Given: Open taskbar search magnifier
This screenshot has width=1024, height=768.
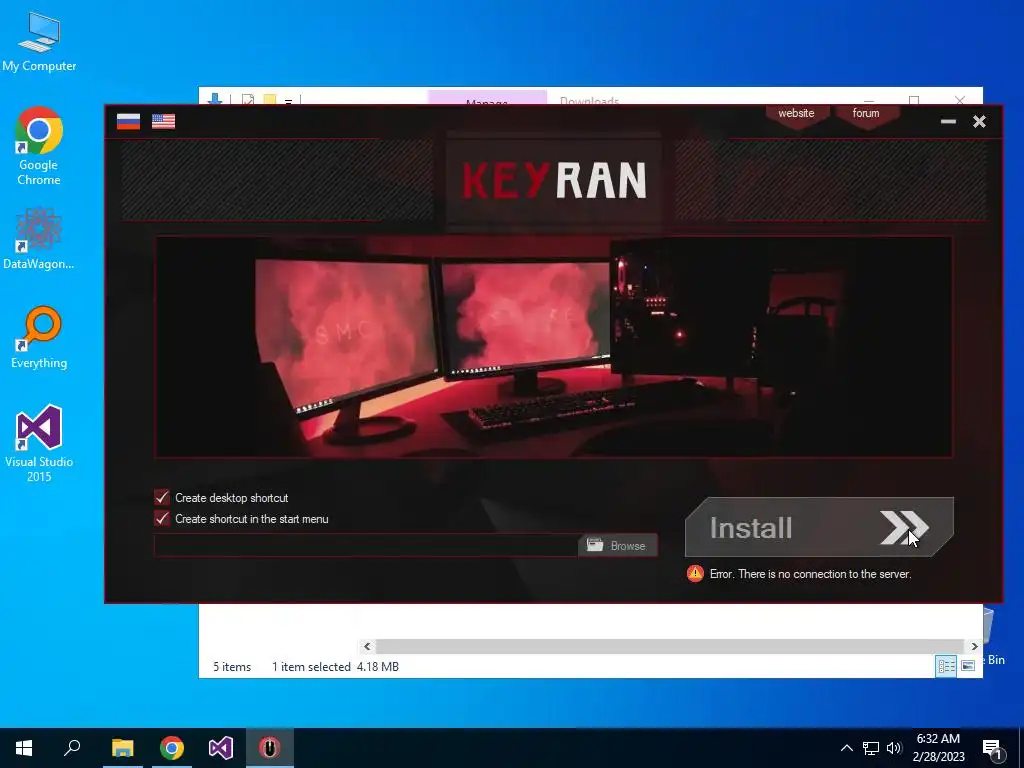Looking at the screenshot, I should click(72, 748).
